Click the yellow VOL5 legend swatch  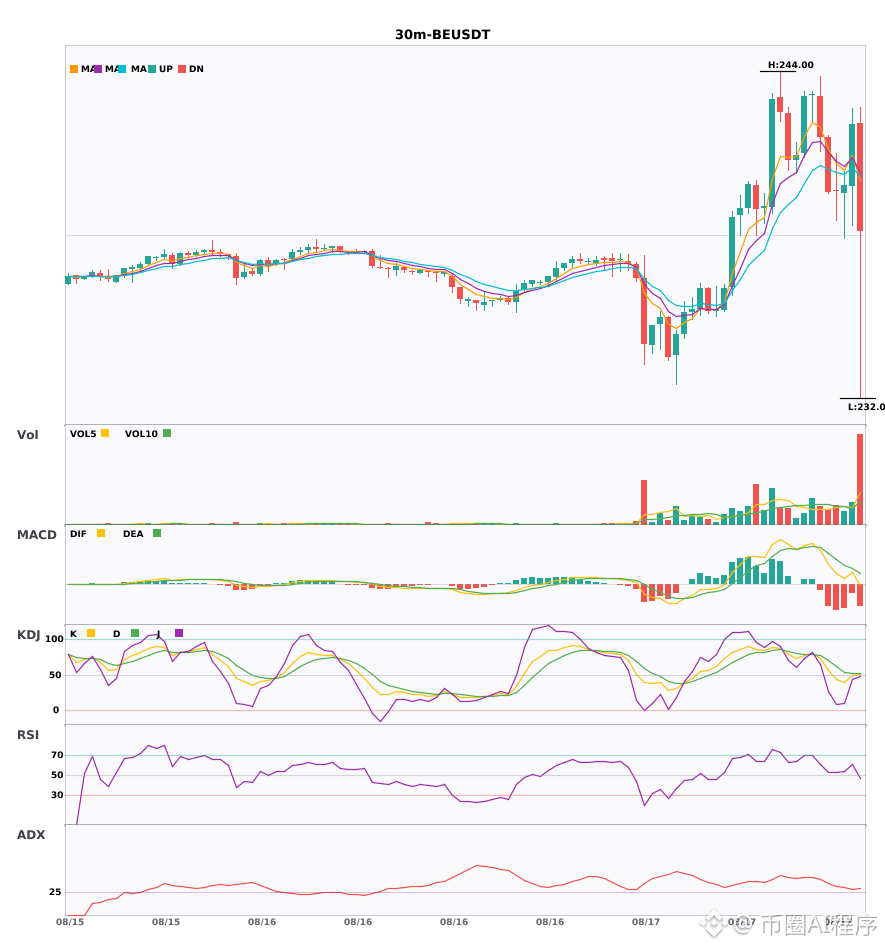(x=105, y=433)
